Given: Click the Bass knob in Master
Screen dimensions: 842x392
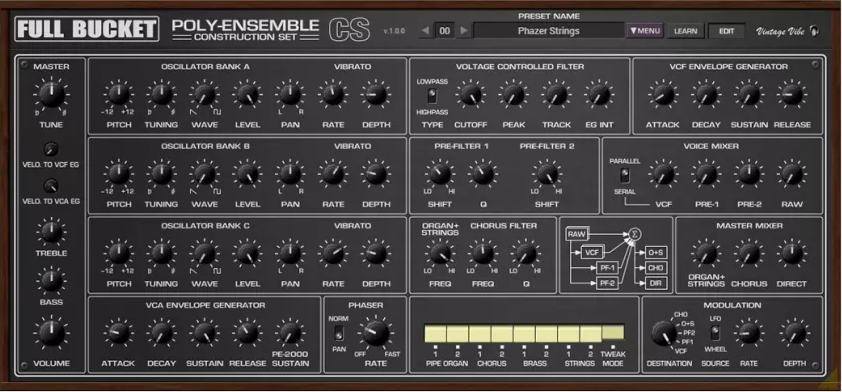Looking at the screenshot, I should pos(51,281).
